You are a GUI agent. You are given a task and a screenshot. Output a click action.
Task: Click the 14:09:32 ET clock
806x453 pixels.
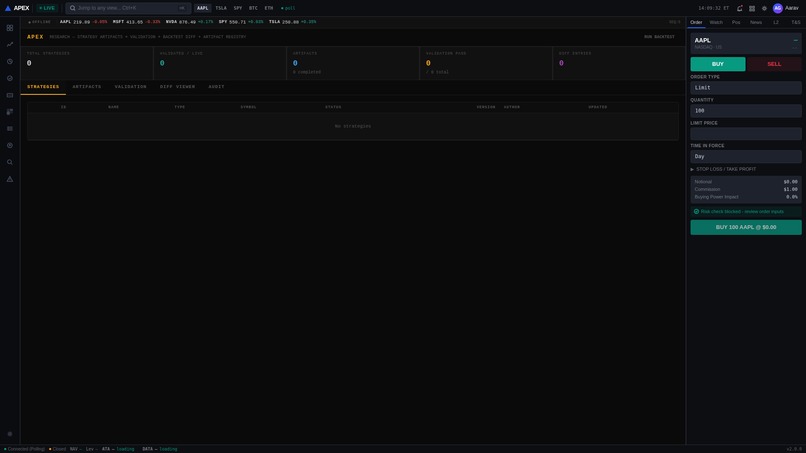point(713,8)
